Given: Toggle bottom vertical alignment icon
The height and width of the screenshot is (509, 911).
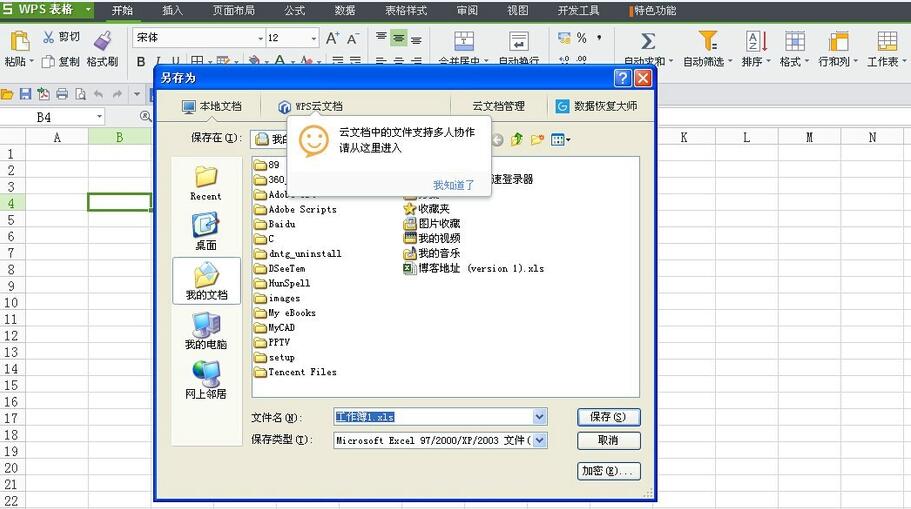Looking at the screenshot, I should pos(416,40).
